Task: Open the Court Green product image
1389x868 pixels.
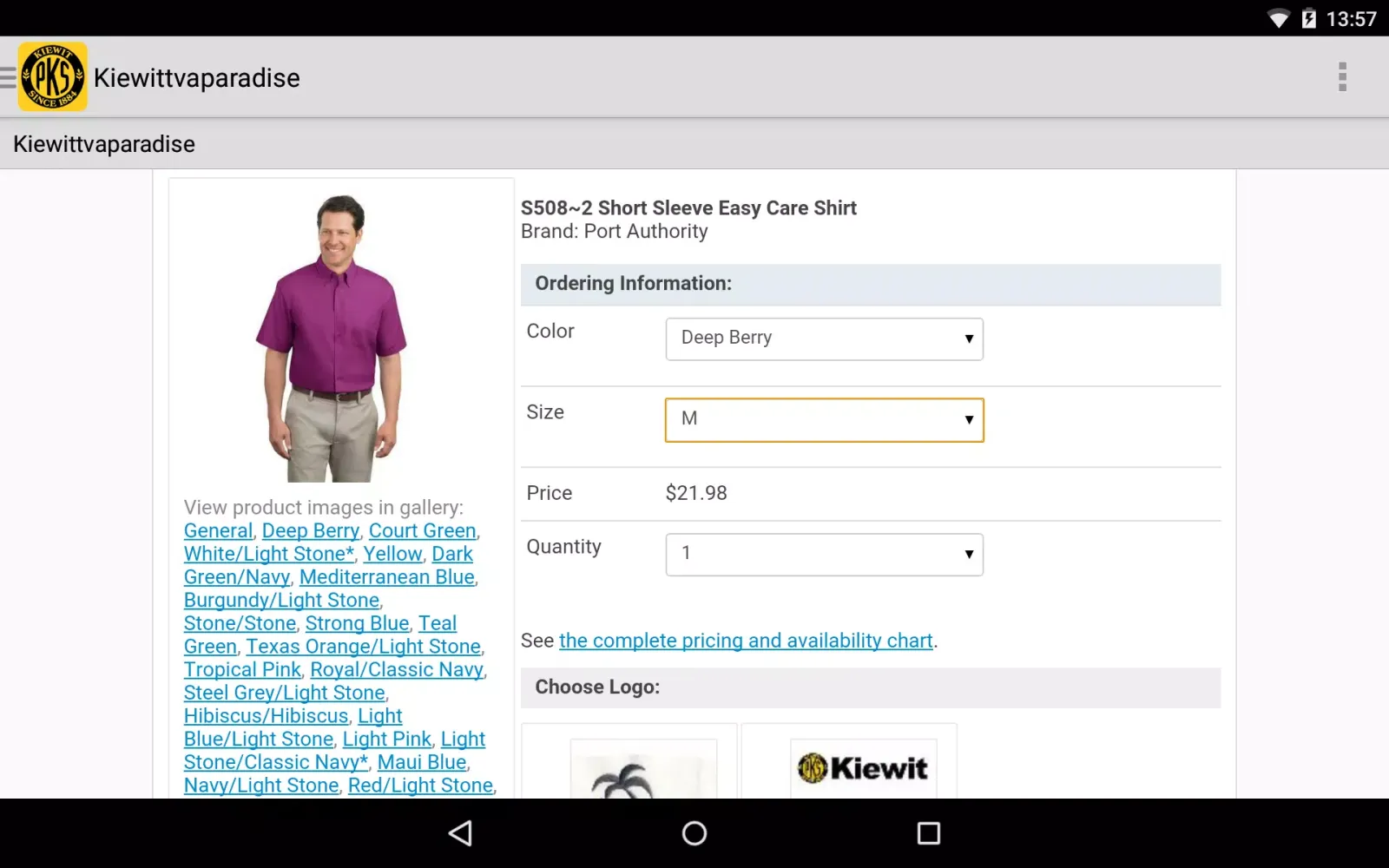Action: (x=422, y=530)
